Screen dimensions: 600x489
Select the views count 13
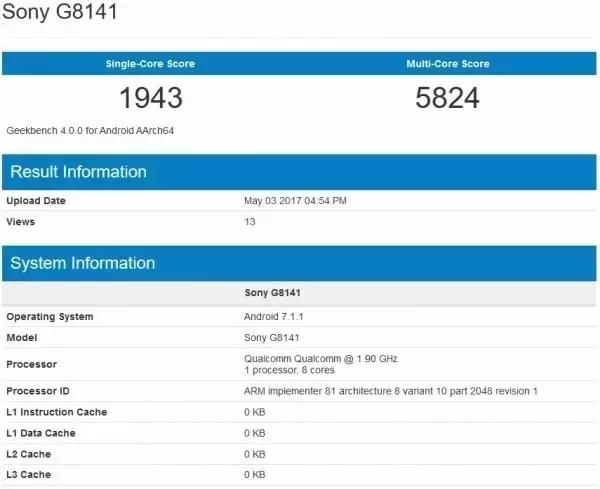(250, 222)
